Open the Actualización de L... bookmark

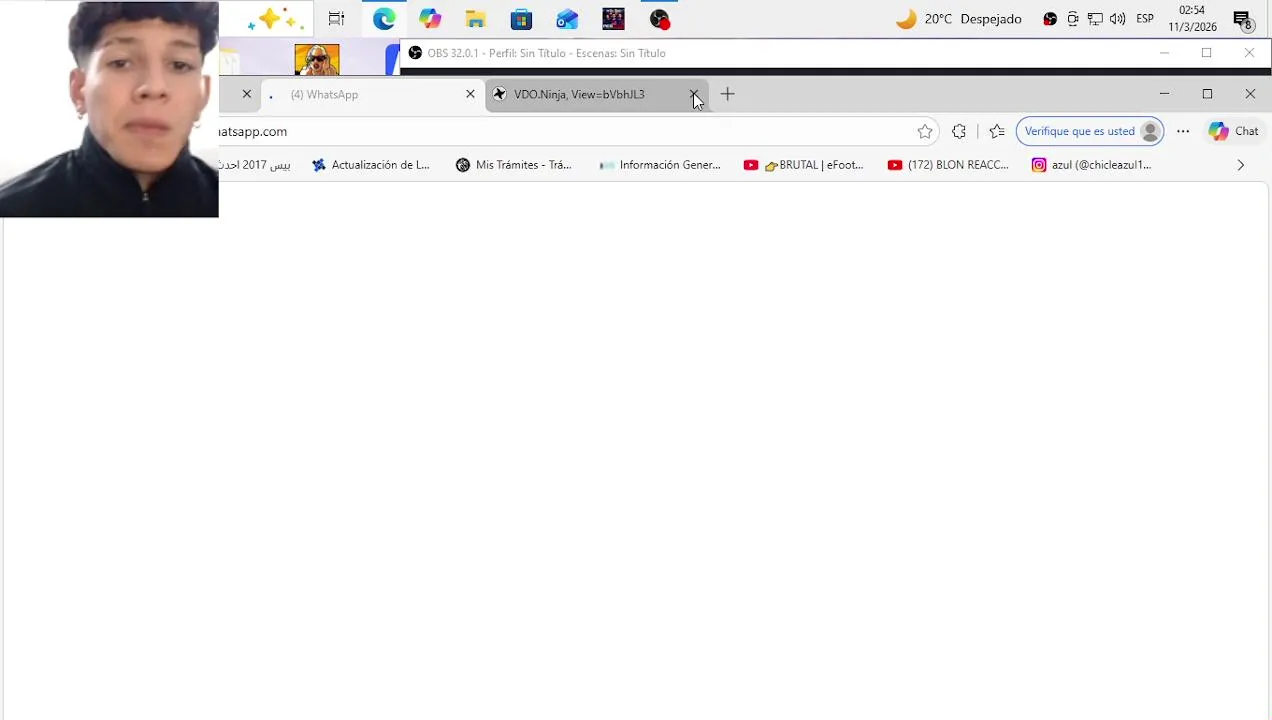click(x=371, y=165)
